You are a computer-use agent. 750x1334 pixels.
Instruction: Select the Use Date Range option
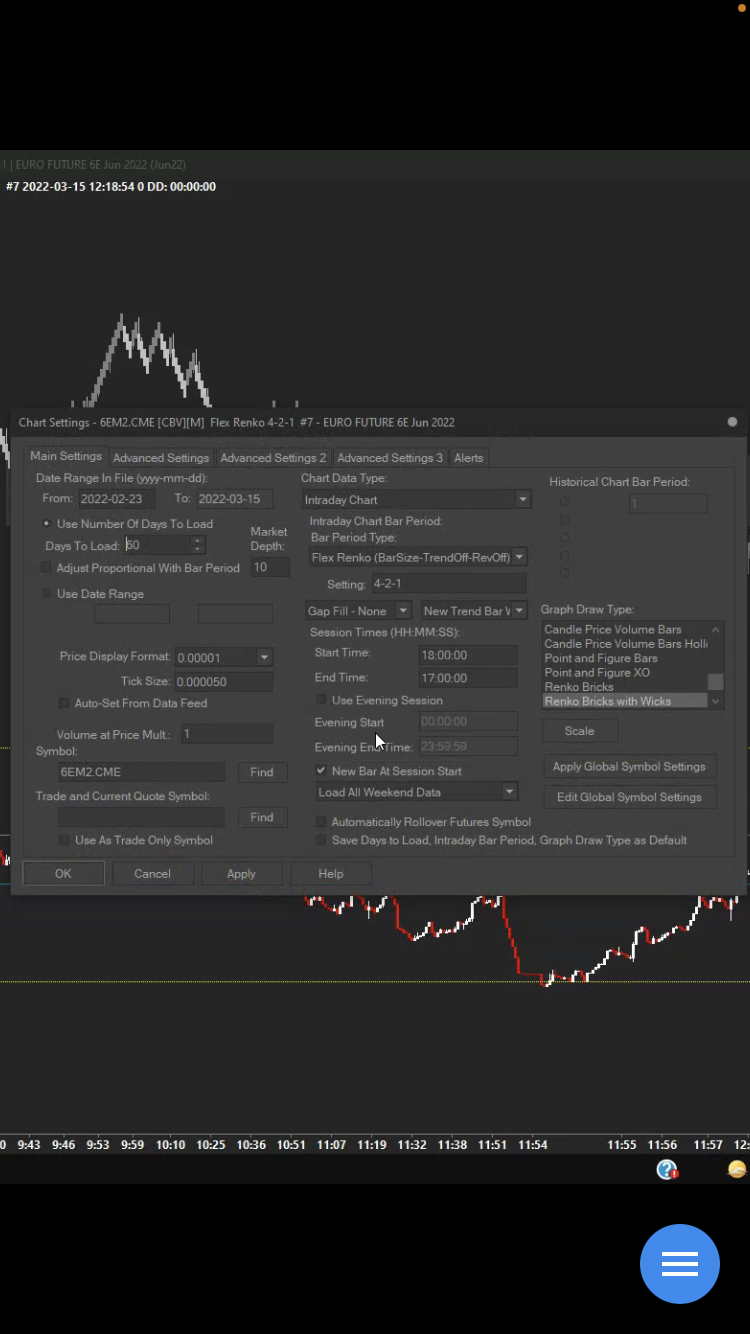click(47, 594)
